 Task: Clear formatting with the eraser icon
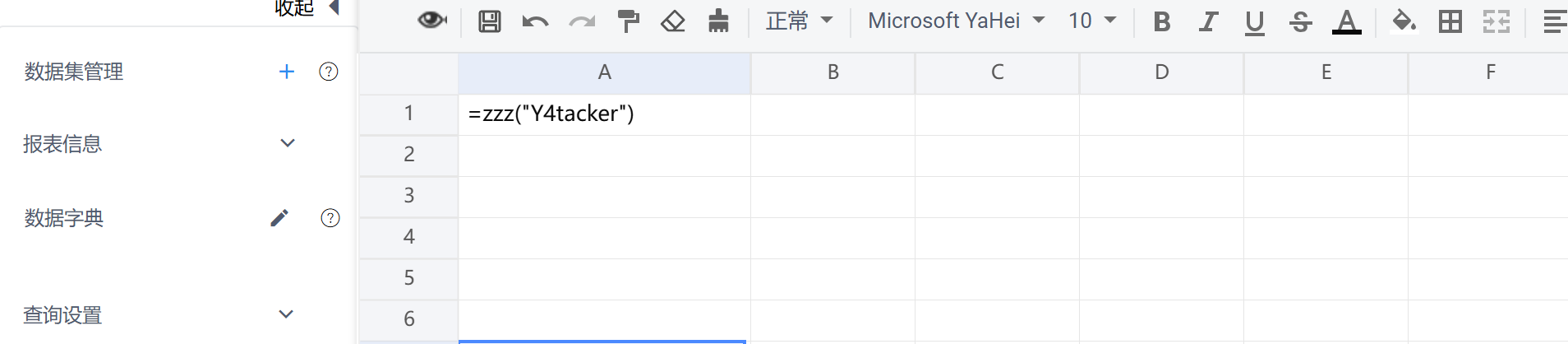point(673,21)
